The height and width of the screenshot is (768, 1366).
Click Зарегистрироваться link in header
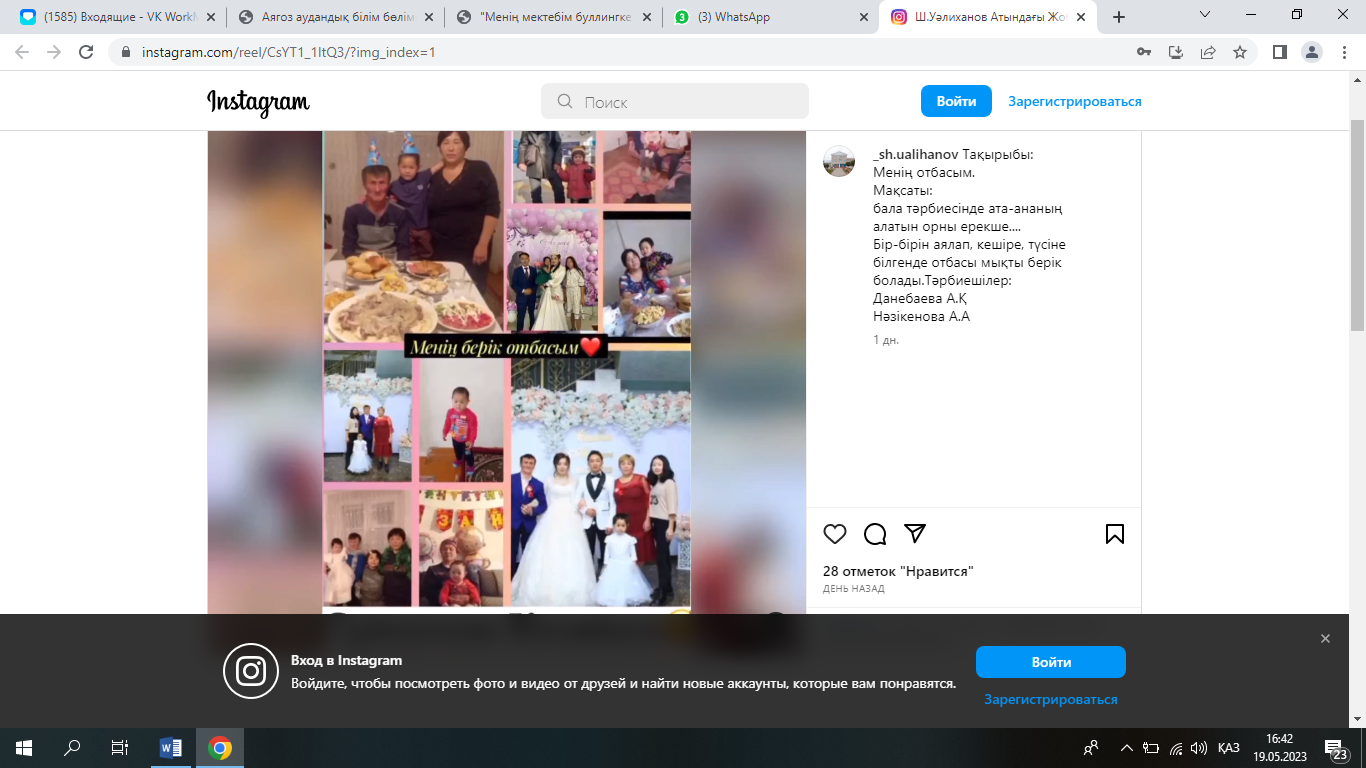pos(1074,101)
